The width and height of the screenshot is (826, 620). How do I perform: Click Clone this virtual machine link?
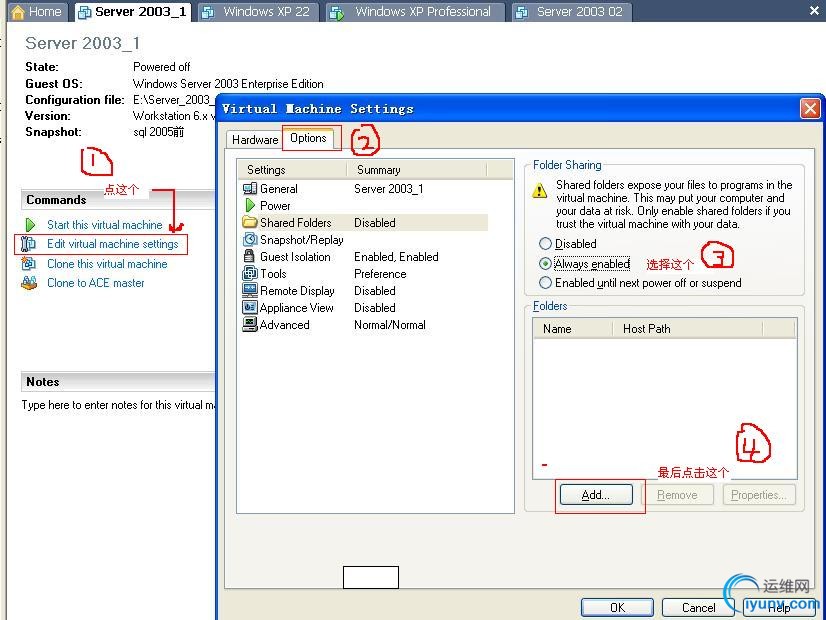107,263
